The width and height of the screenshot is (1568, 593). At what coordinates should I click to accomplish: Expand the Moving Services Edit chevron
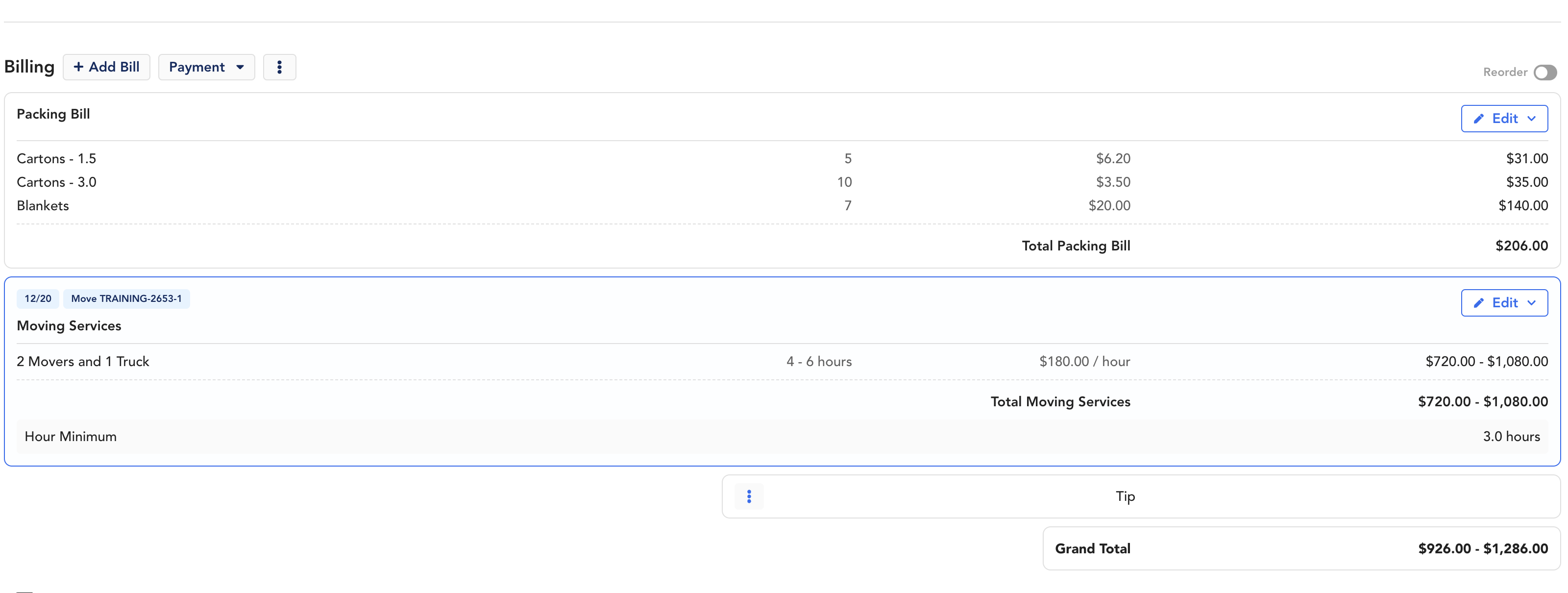click(x=1531, y=303)
